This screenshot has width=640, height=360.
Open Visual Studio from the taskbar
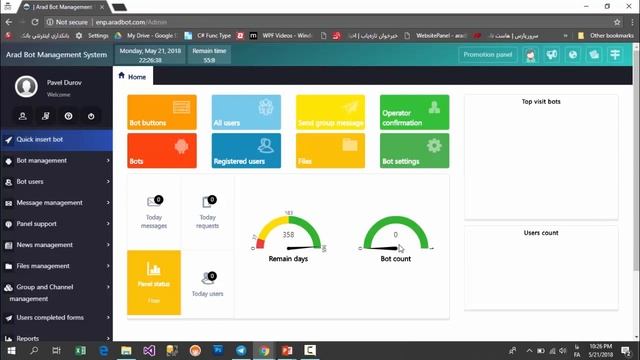[149, 350]
